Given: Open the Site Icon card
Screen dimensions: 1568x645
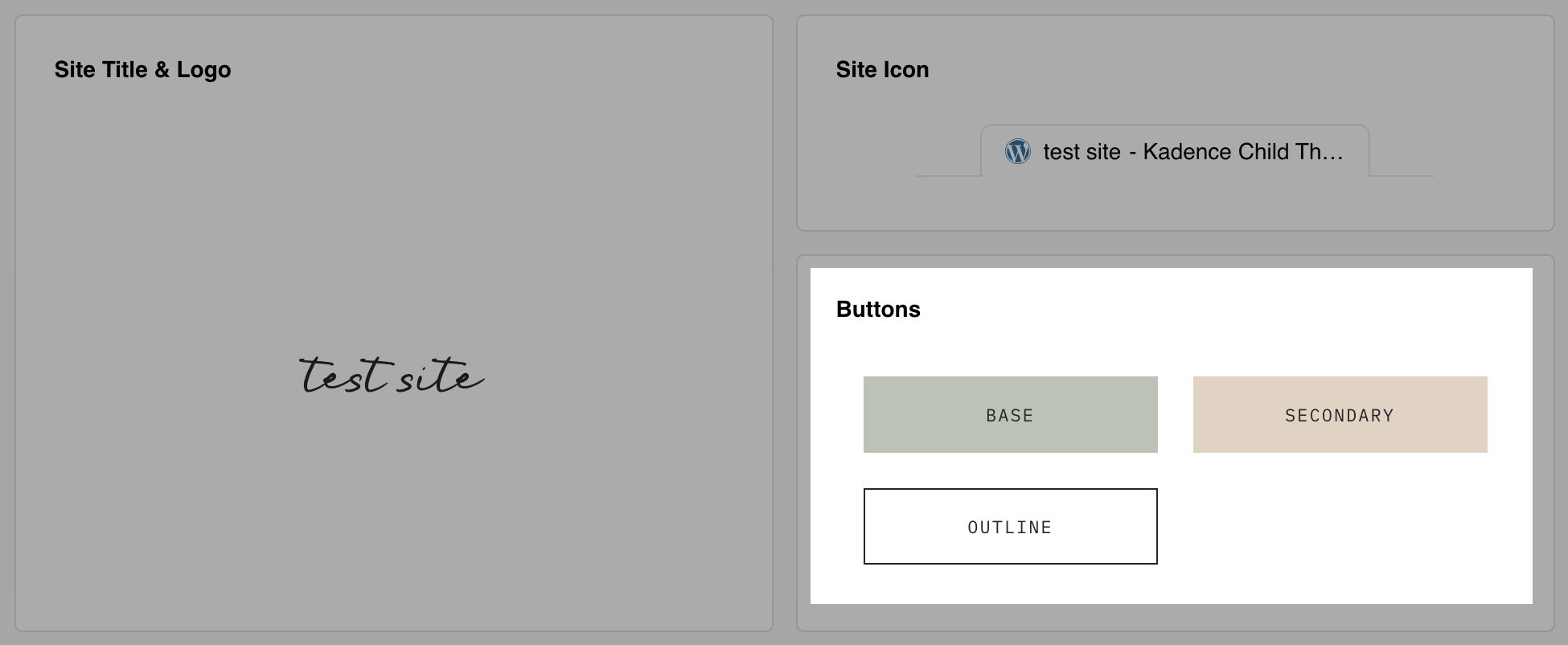Looking at the screenshot, I should pos(1175,123).
